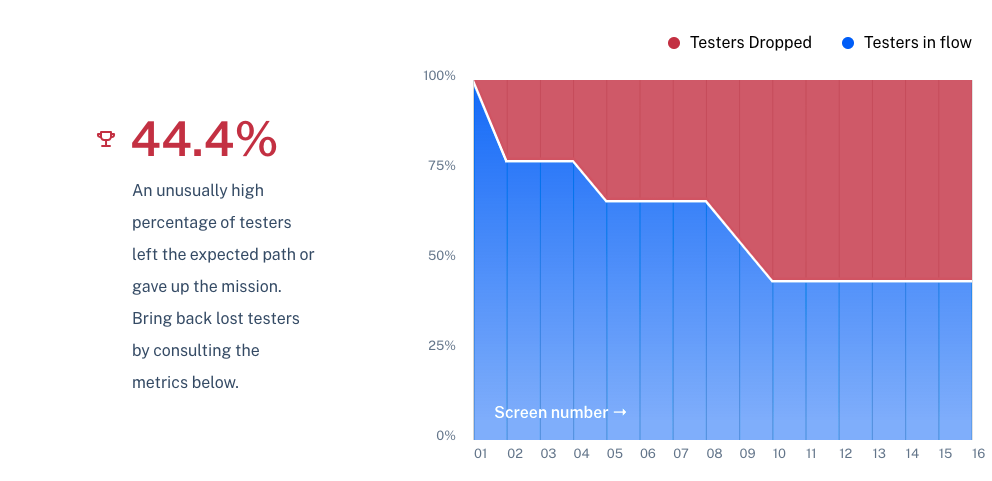Viewport: 992px width, 481px height.
Task: Click the Screen number arrow label
Action: pos(560,413)
